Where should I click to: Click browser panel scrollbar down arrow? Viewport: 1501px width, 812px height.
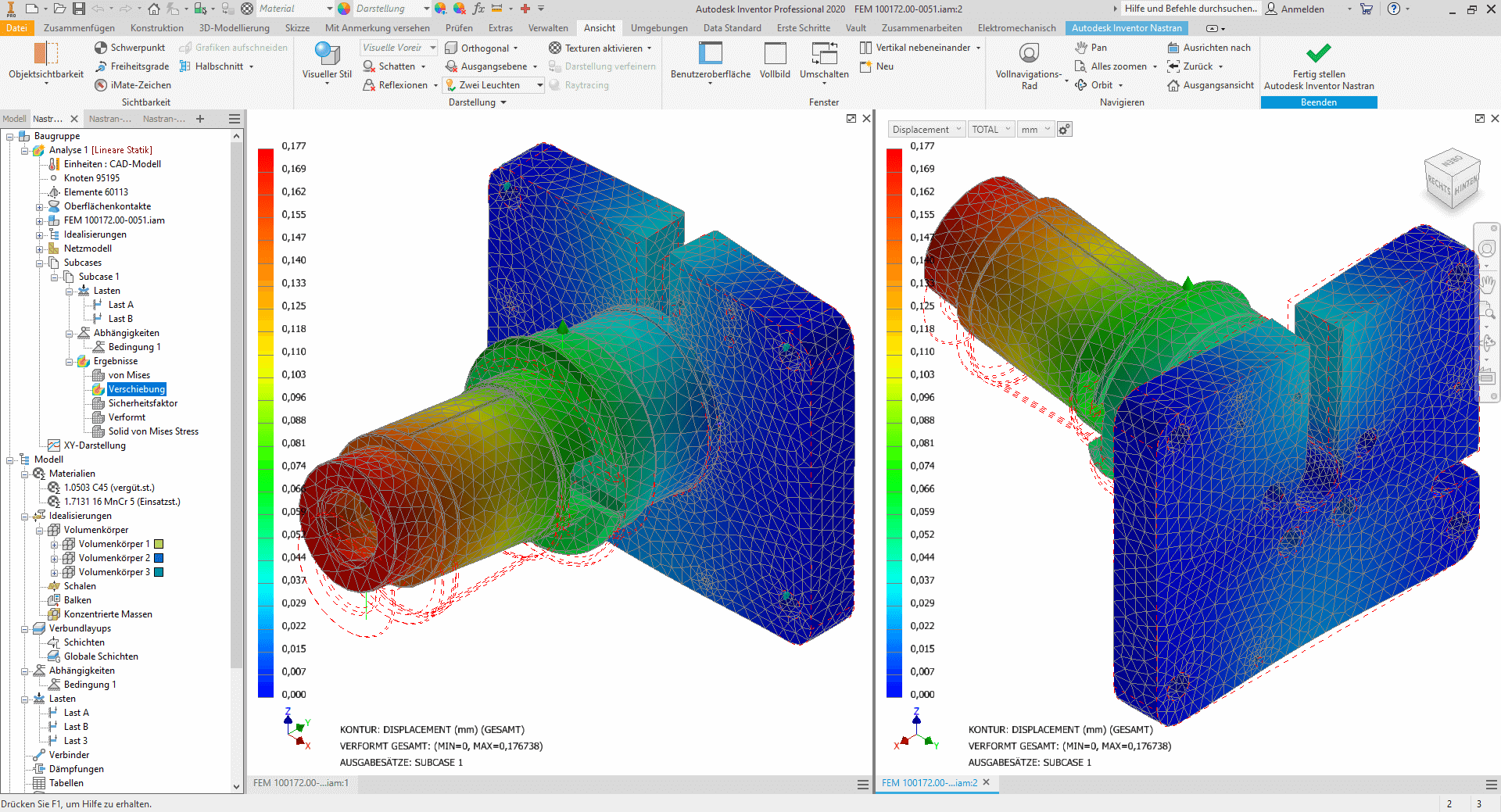coord(236,786)
